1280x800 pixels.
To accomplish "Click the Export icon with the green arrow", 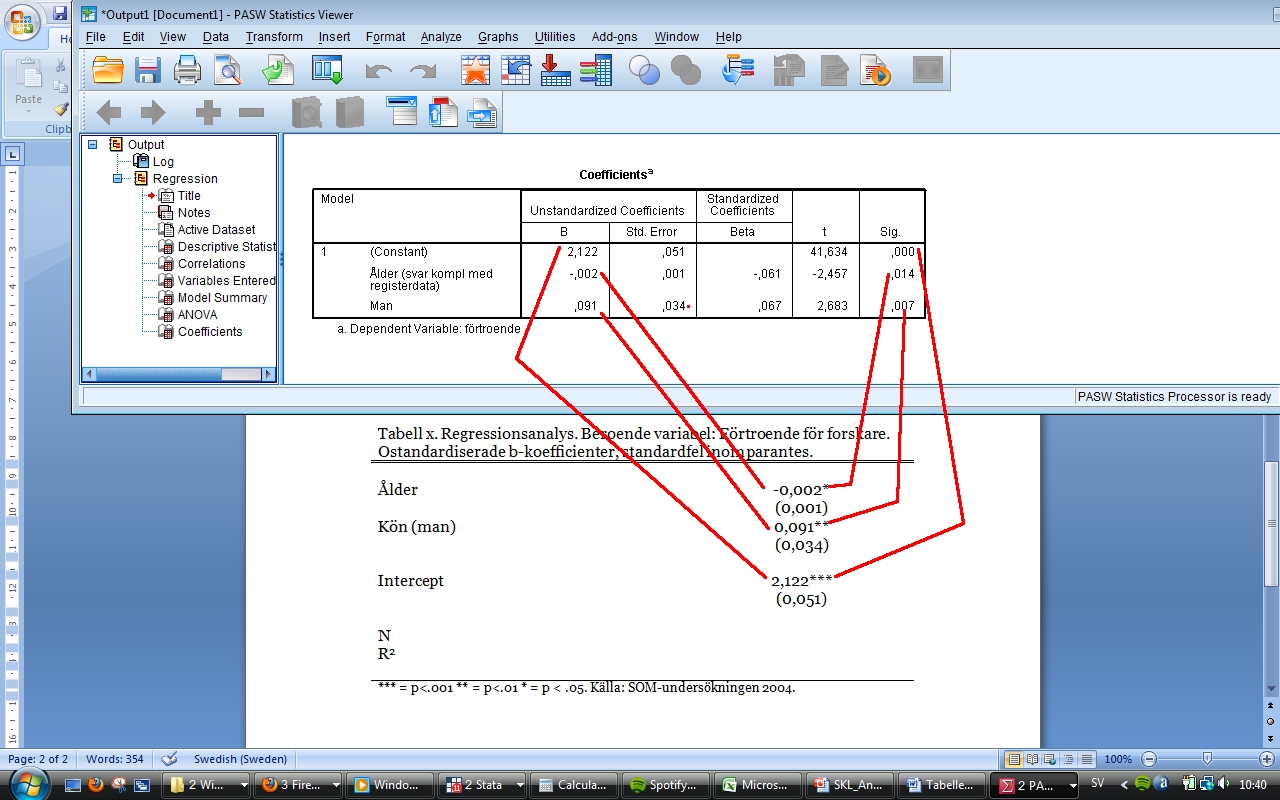I will tap(278, 71).
